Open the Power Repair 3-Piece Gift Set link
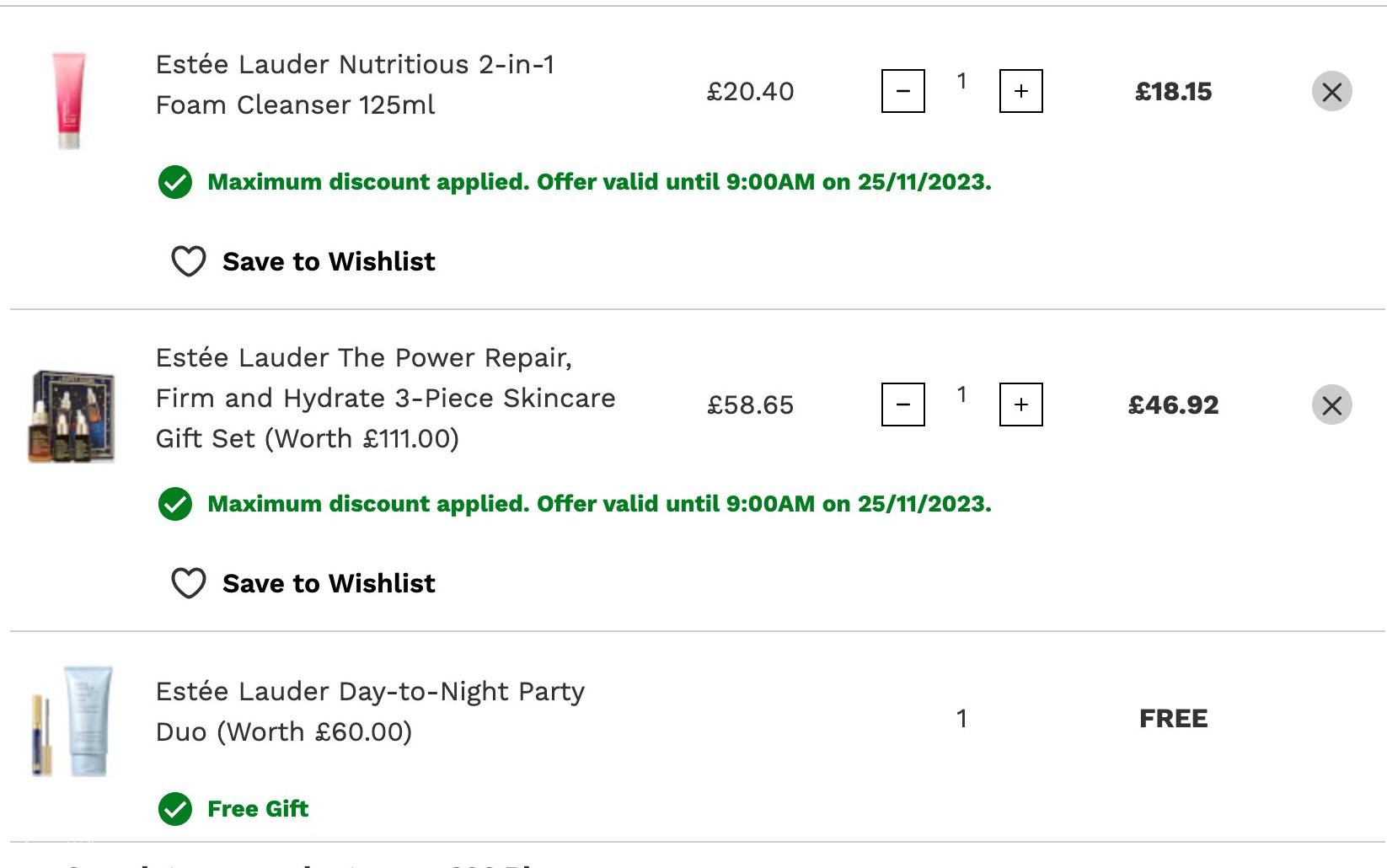The image size is (1387, 868). point(385,398)
